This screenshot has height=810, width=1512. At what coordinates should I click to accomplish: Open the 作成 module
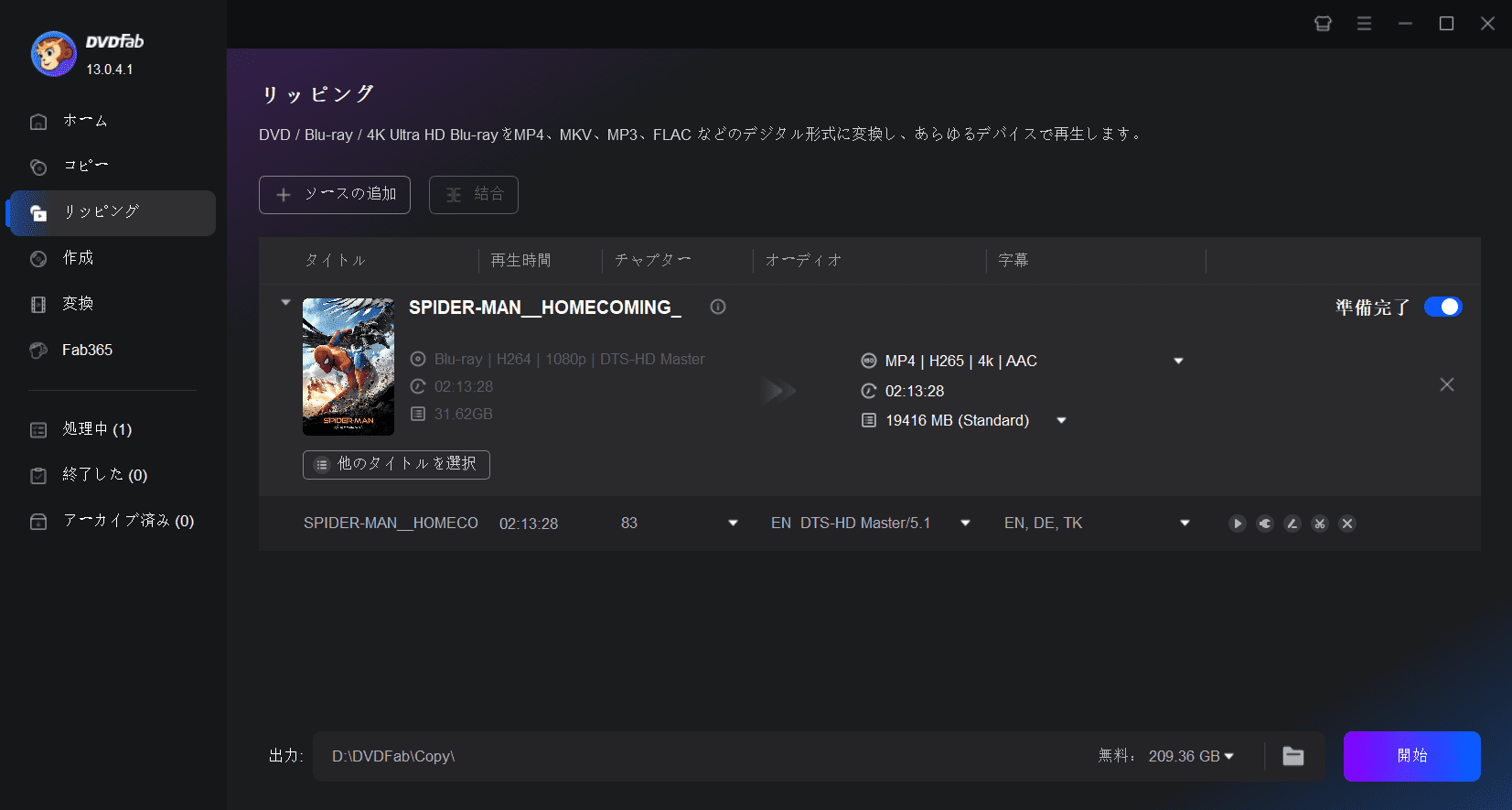pyautogui.click(x=113, y=258)
